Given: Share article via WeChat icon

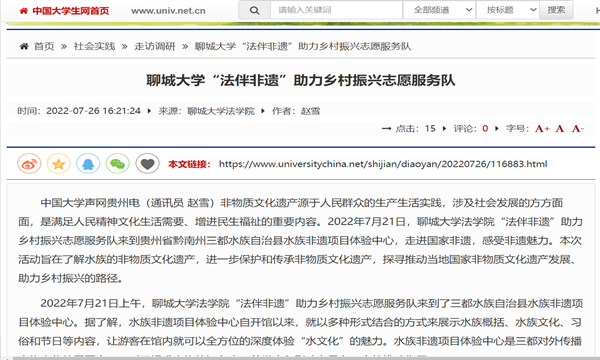Looking at the screenshot, I should click(x=117, y=164).
